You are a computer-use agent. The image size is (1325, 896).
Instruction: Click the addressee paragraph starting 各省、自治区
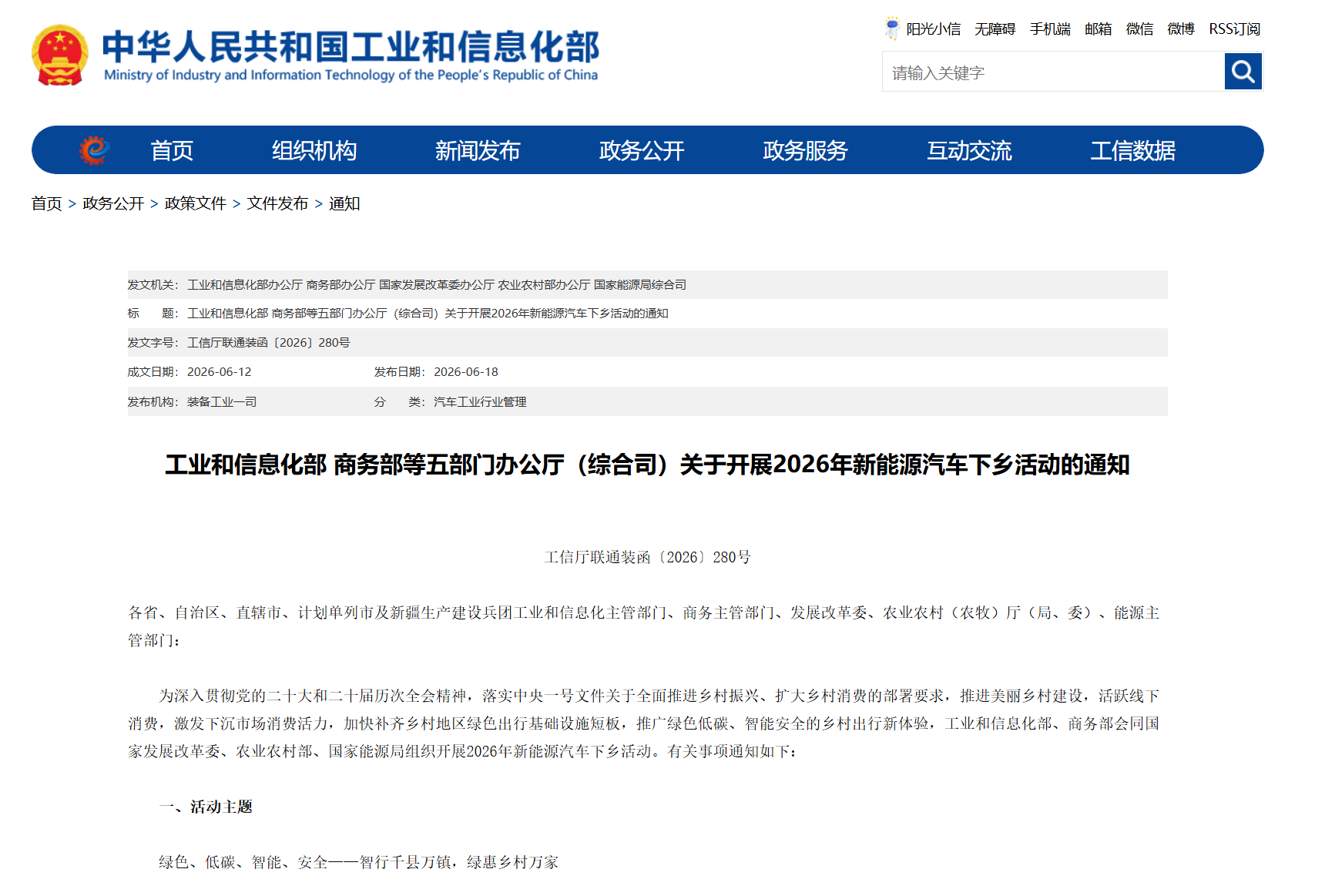click(x=644, y=626)
